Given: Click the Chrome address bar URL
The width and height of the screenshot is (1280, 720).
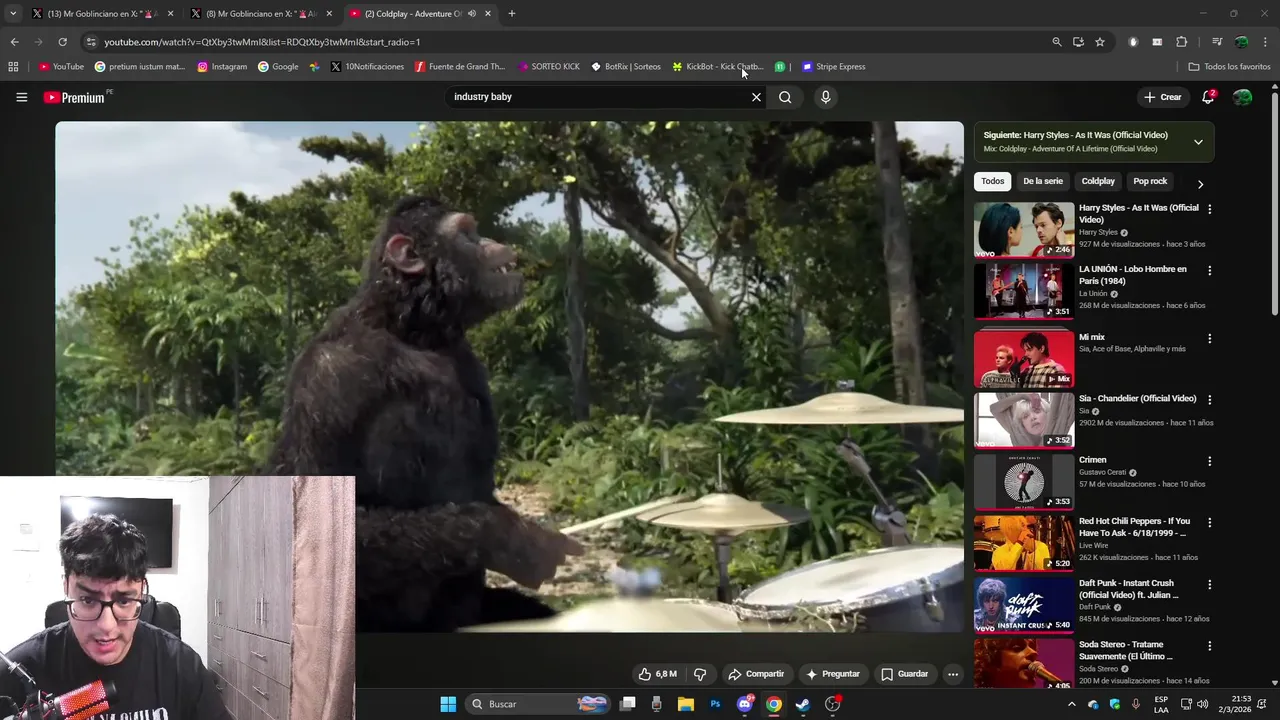Looking at the screenshot, I should [262, 42].
